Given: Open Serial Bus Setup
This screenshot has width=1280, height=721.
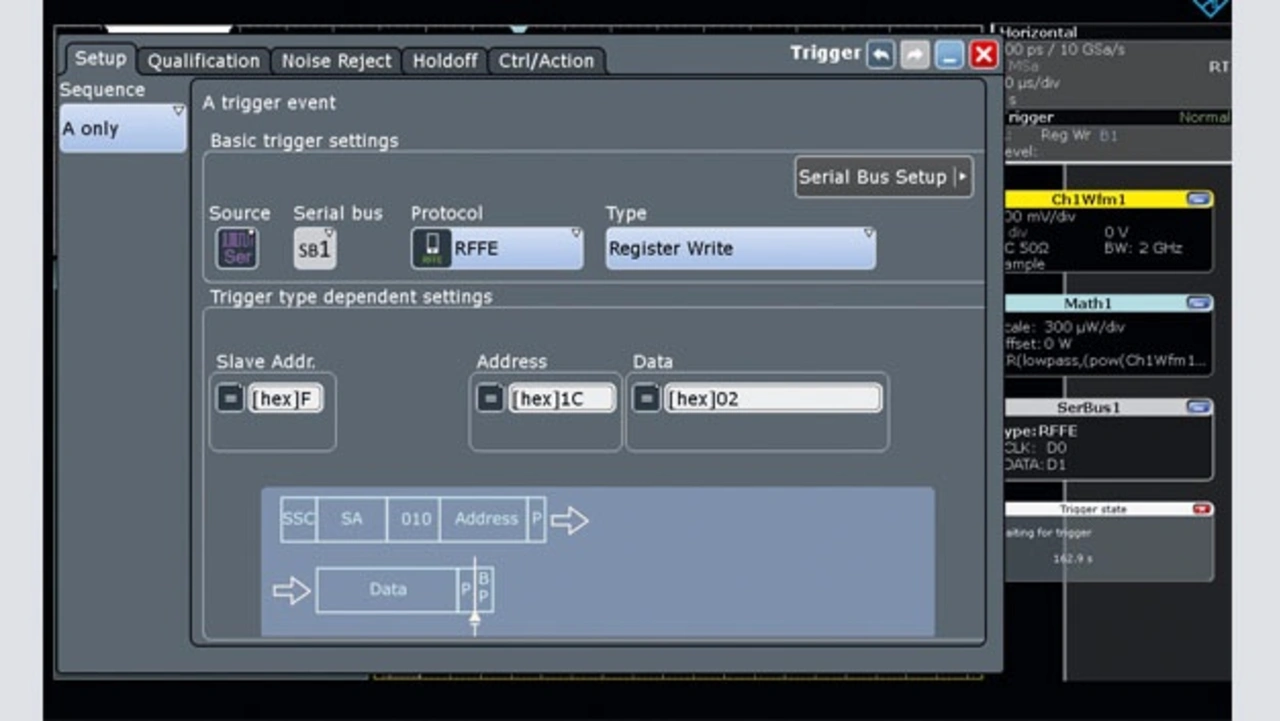Looking at the screenshot, I should pyautogui.click(x=883, y=177).
